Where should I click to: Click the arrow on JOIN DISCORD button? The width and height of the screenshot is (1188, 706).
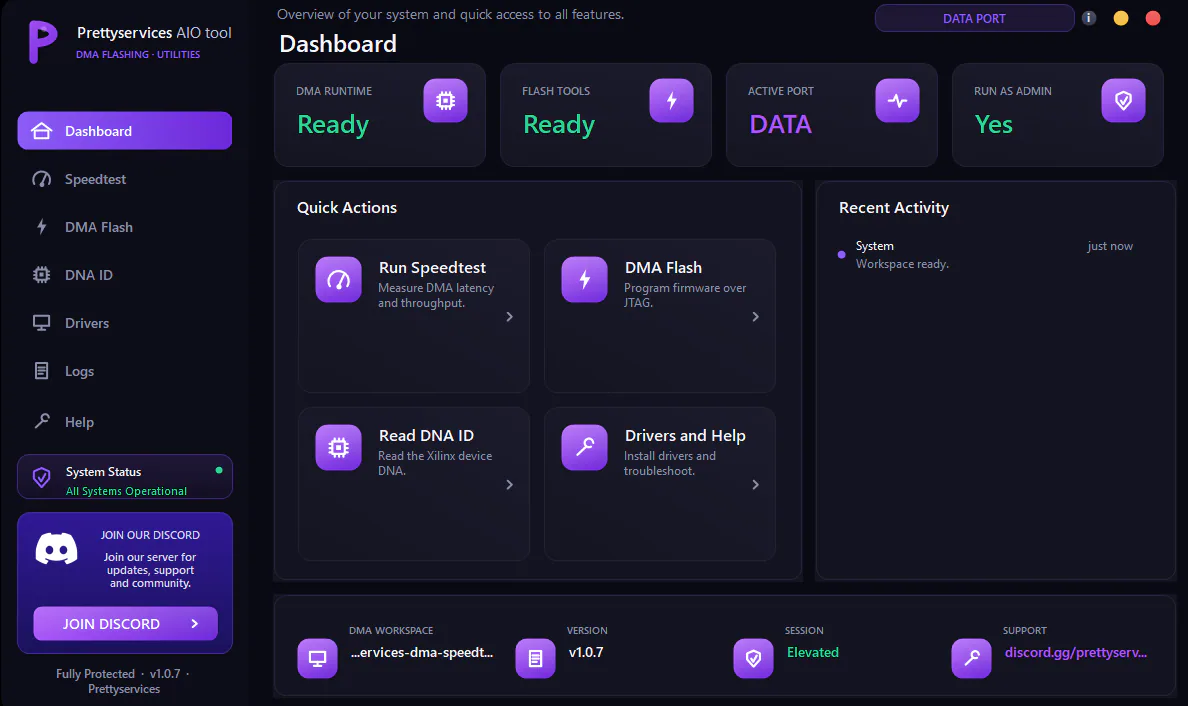coord(195,623)
